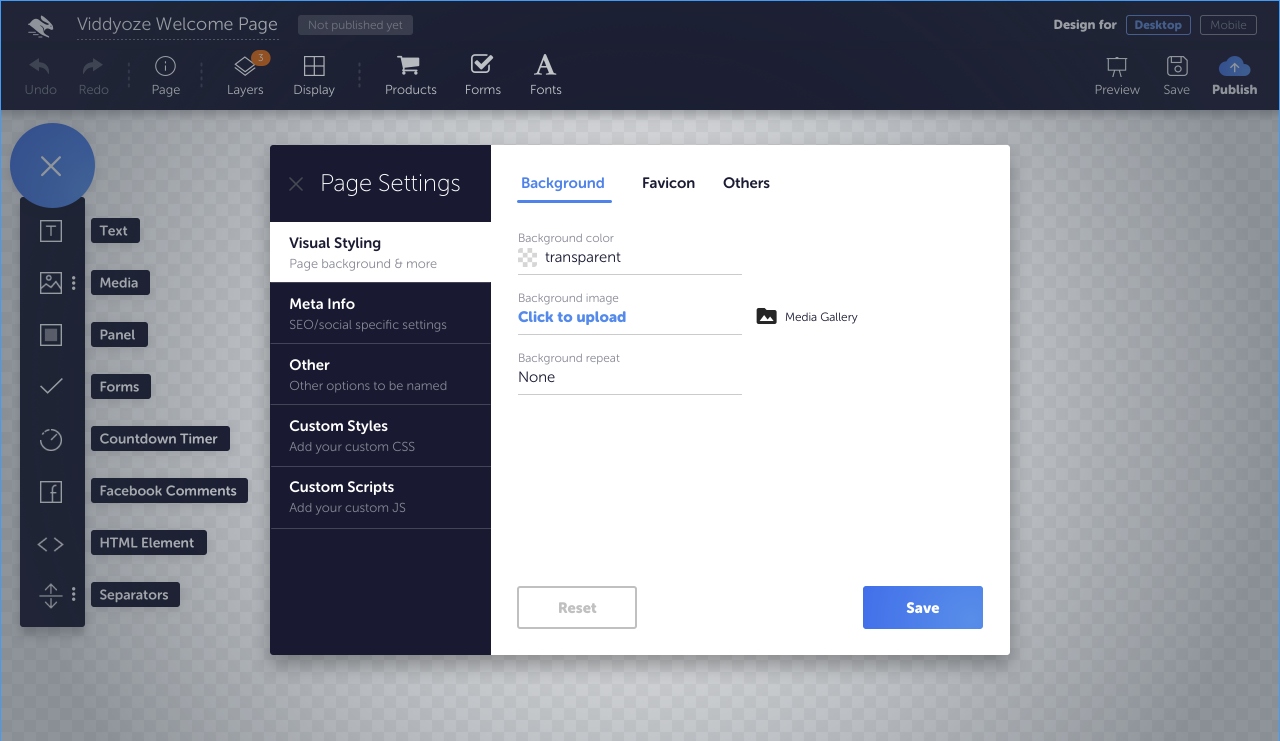Open Products cart icon in toolbar
The height and width of the screenshot is (741, 1280).
pos(409,66)
